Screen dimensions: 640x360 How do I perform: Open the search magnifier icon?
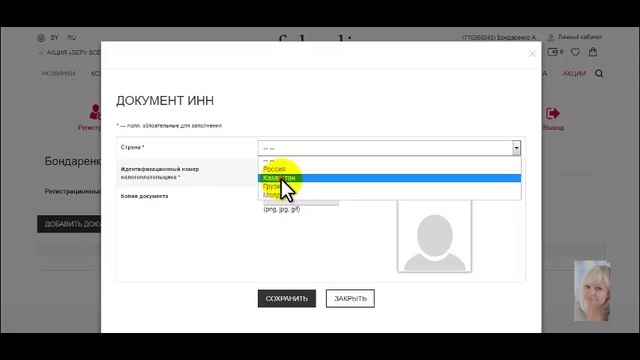599,73
